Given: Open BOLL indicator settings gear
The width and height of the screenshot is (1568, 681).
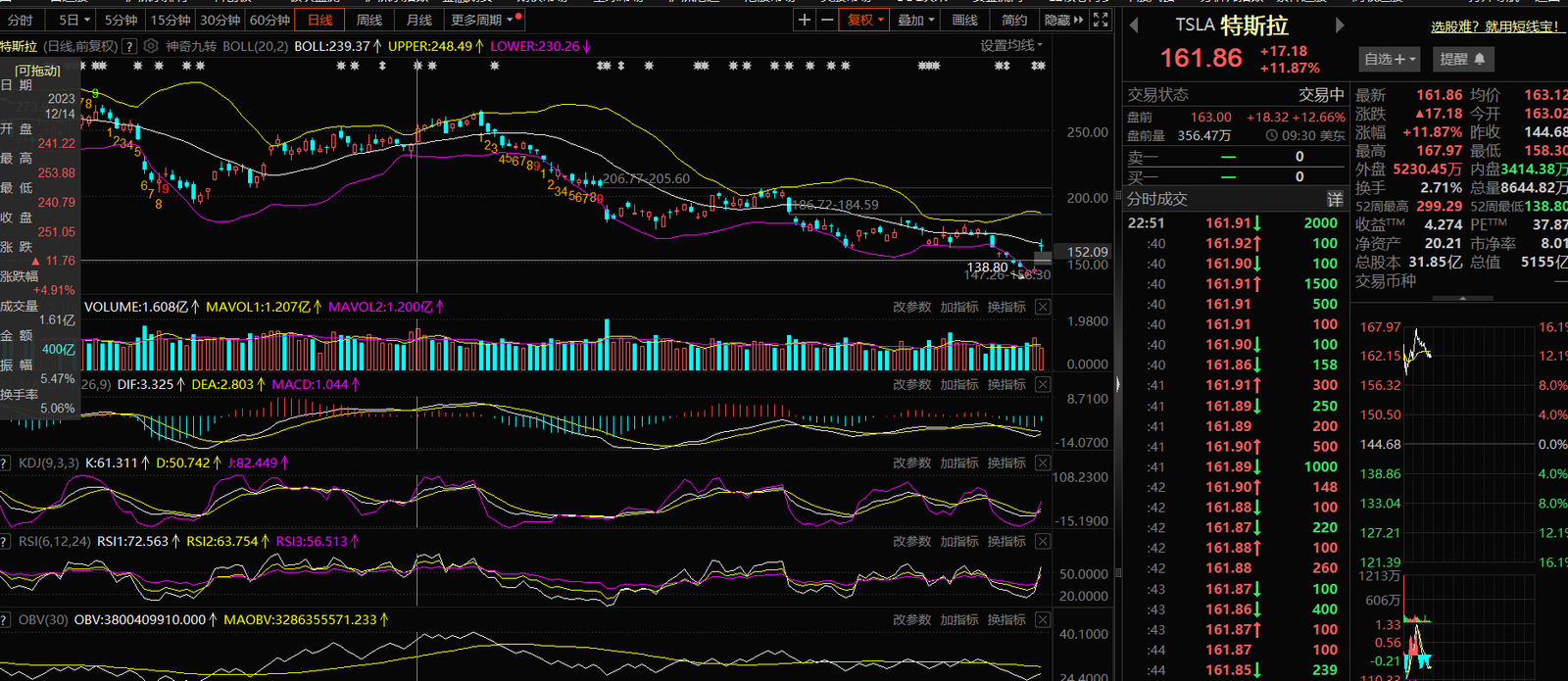Looking at the screenshot, I should click(151, 46).
